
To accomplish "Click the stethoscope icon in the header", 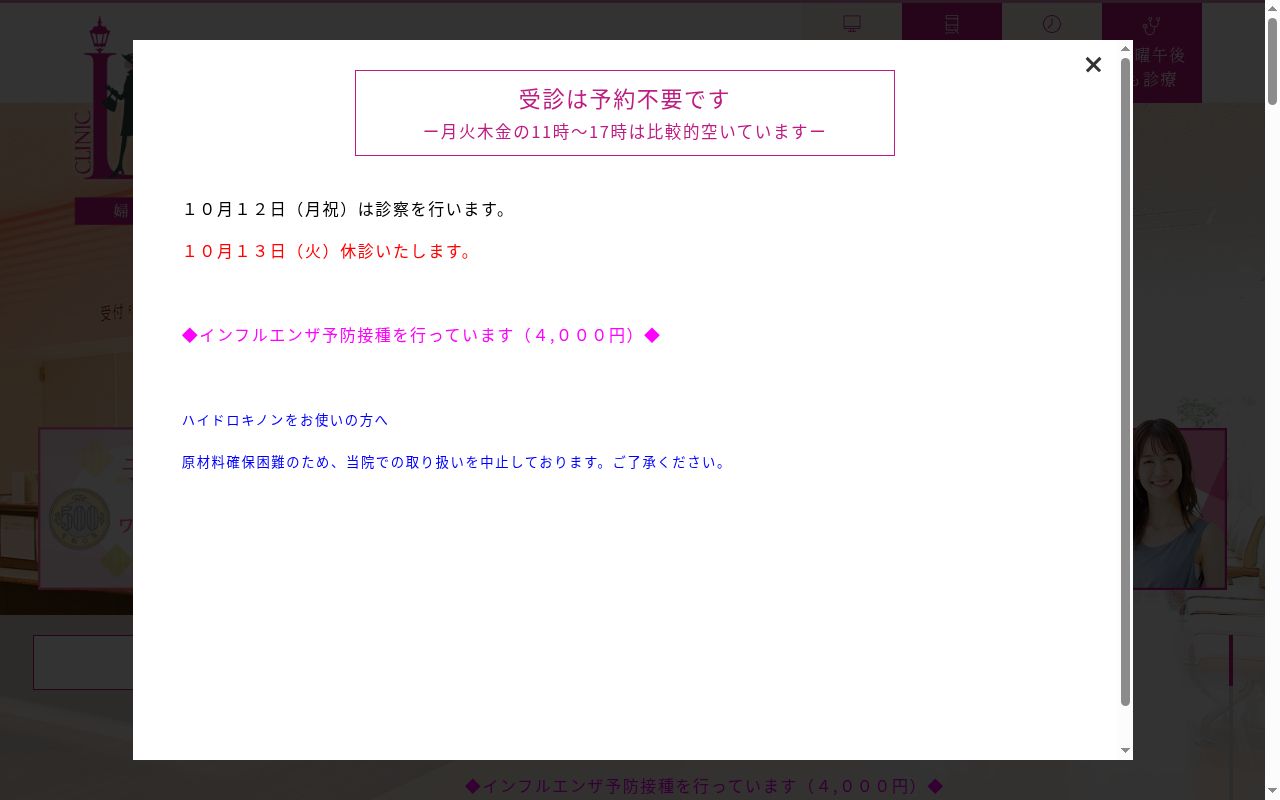I will pyautogui.click(x=1152, y=24).
